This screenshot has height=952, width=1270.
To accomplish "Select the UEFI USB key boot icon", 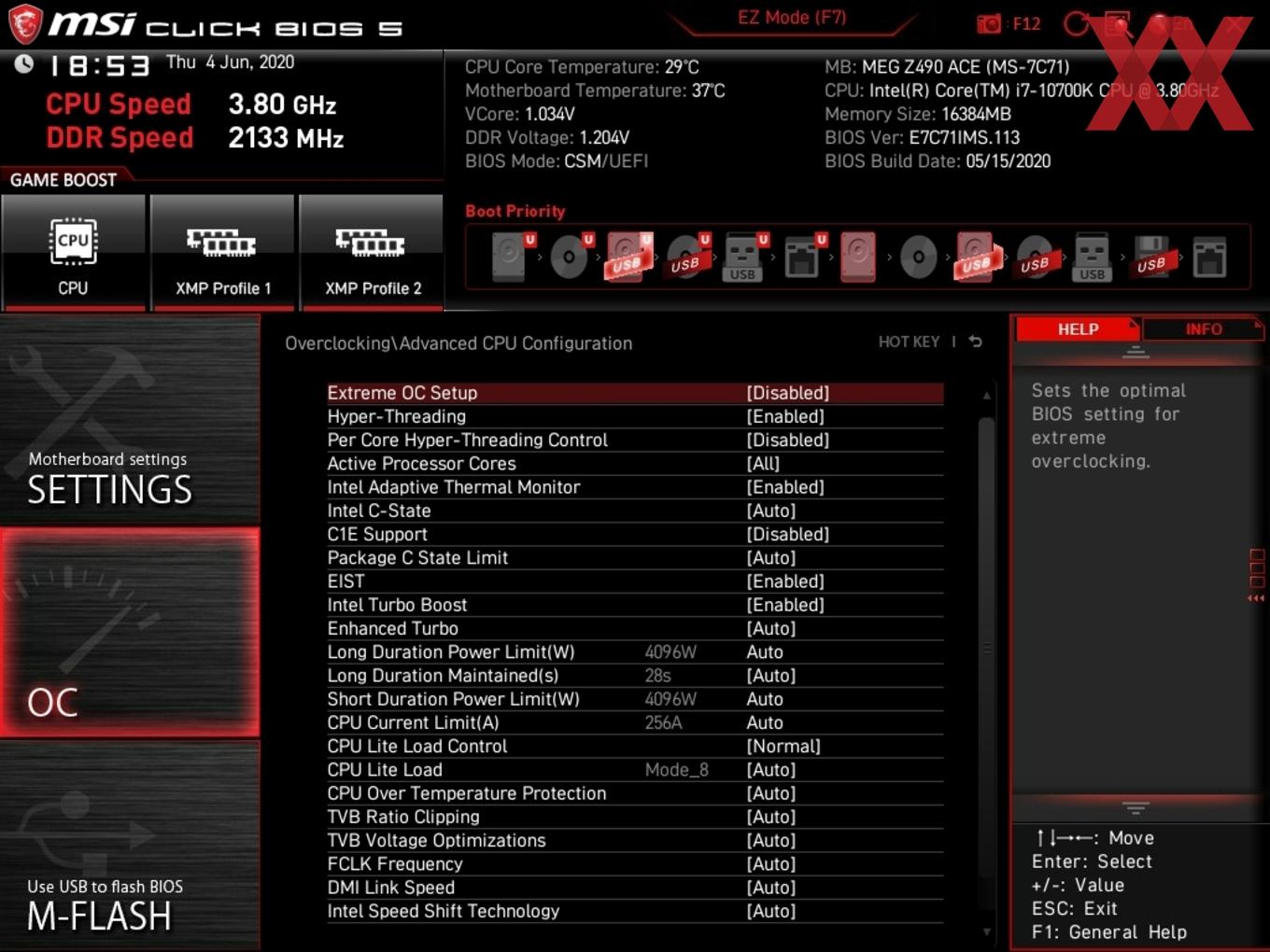I will (x=744, y=257).
